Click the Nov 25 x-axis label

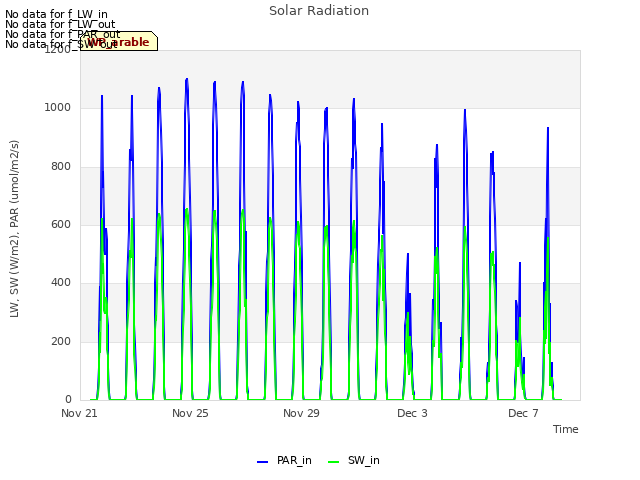(190, 413)
